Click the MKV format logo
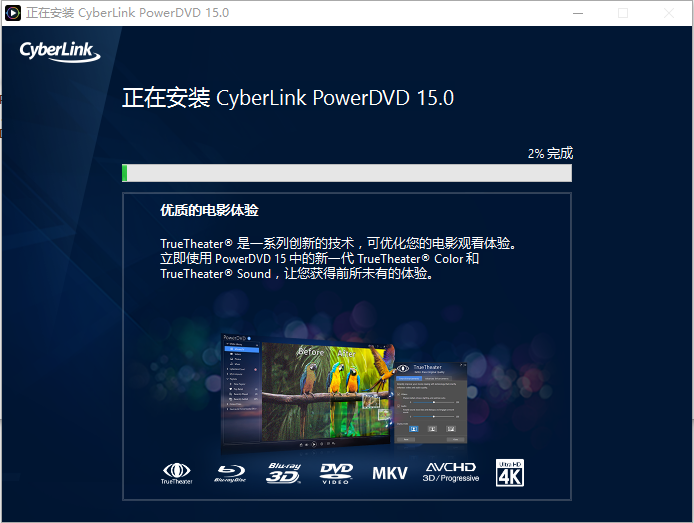 tap(390, 472)
